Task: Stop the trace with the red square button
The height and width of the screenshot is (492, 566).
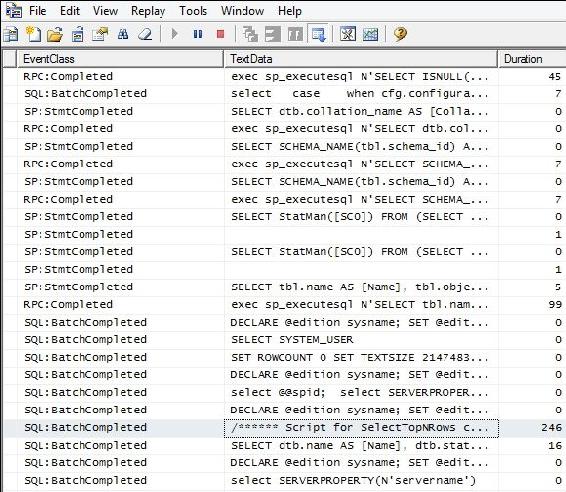Action: pos(221,34)
